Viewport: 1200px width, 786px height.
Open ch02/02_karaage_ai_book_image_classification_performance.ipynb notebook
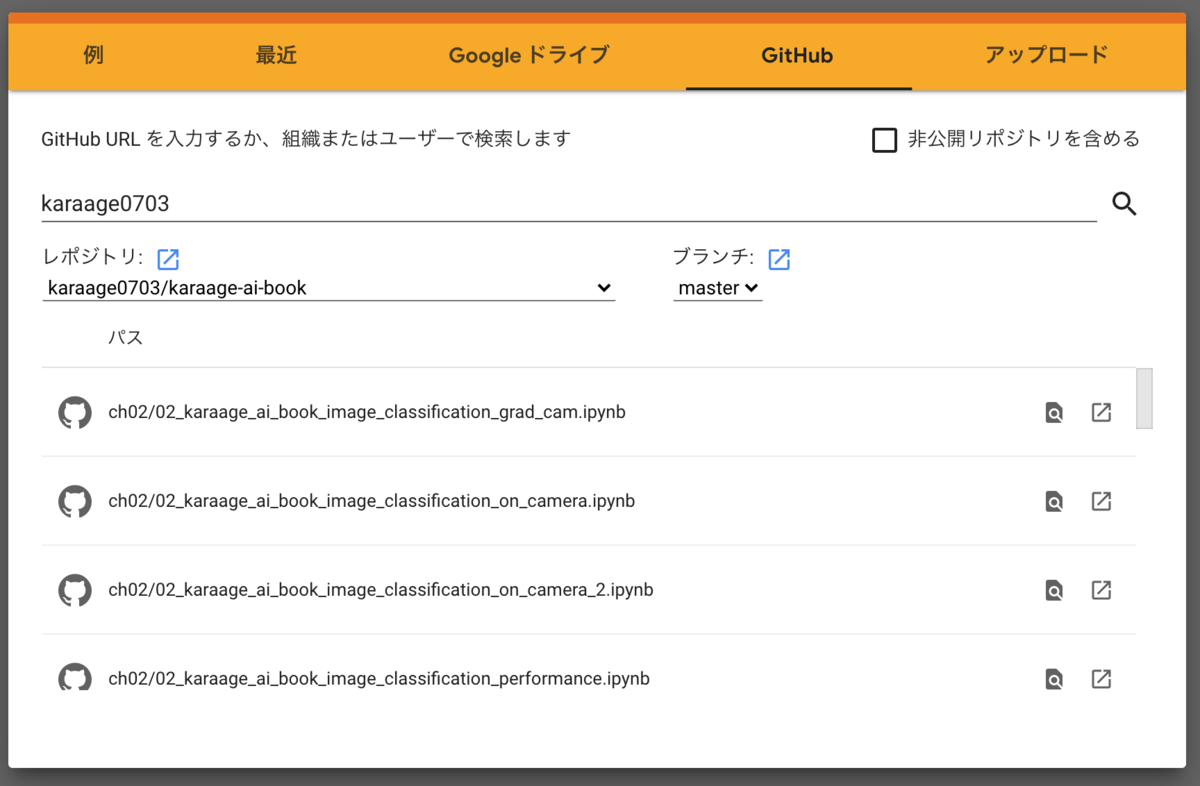(x=379, y=679)
